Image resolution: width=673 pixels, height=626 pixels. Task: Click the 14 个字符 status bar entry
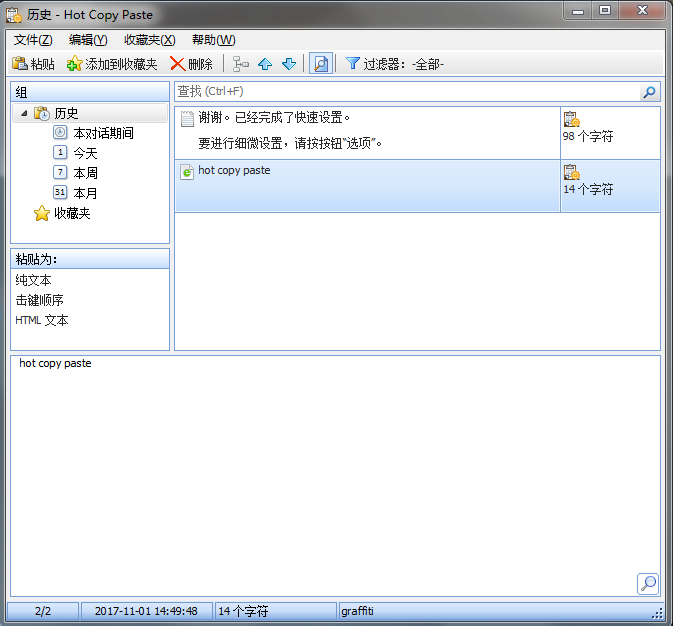tap(276, 611)
